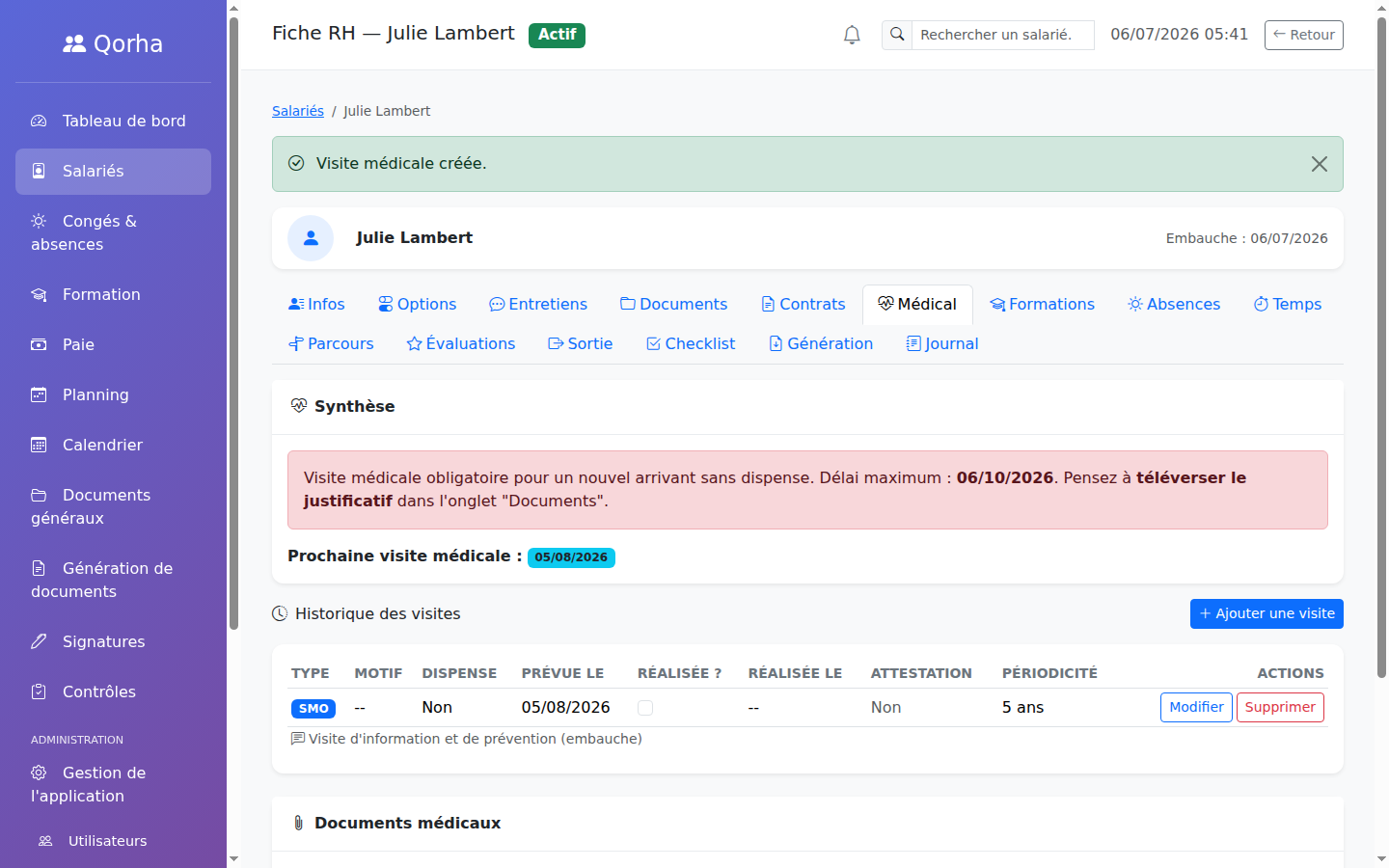Viewport: 1389px width, 868px height.
Task: Open Contrôles in sidebar
Action: tap(113, 692)
